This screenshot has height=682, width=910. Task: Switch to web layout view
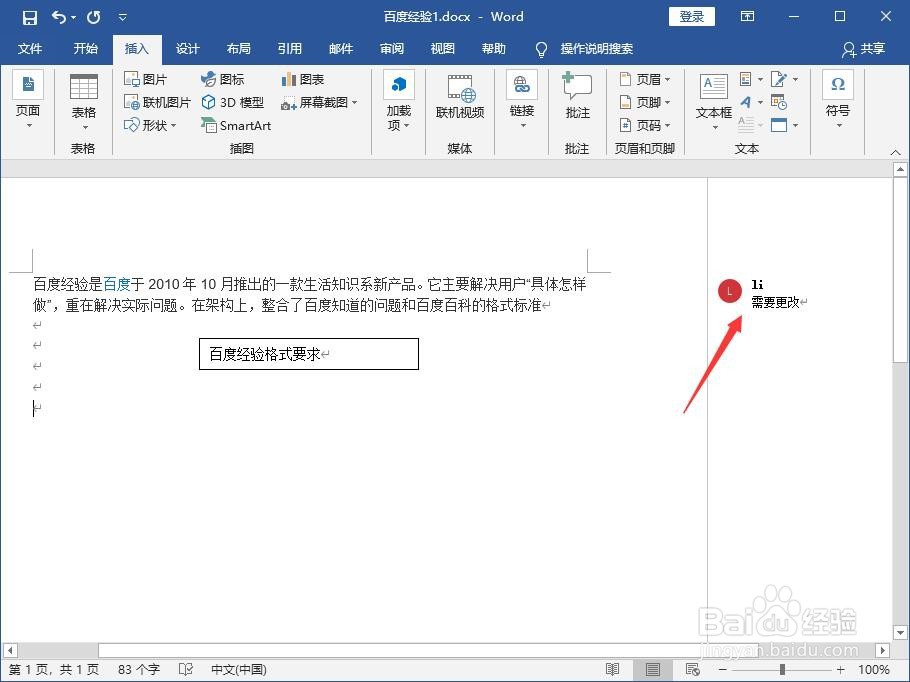tap(692, 669)
